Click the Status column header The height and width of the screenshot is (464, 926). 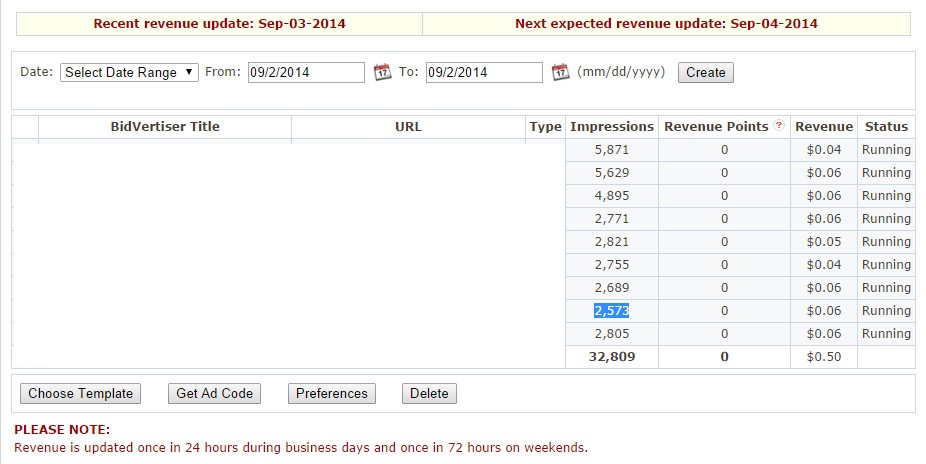(886, 126)
